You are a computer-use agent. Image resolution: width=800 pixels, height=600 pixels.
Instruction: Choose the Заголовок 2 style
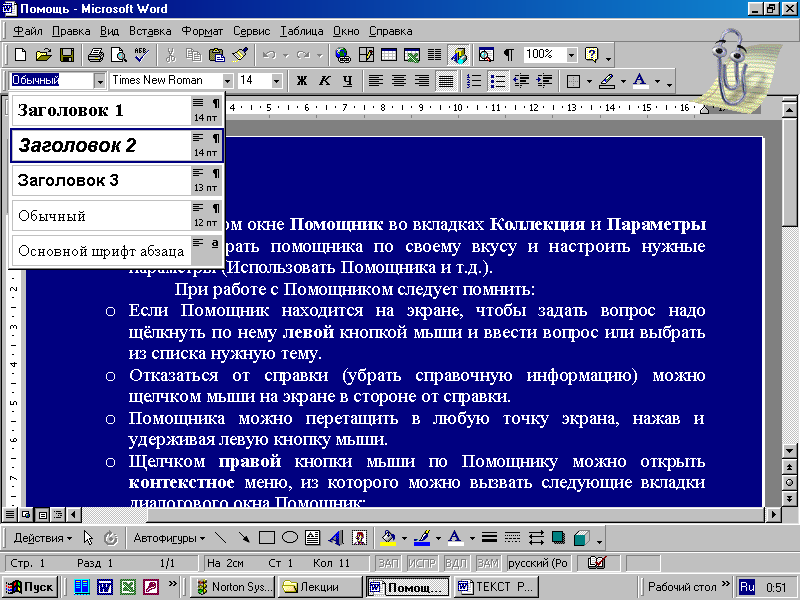[x=117, y=145]
